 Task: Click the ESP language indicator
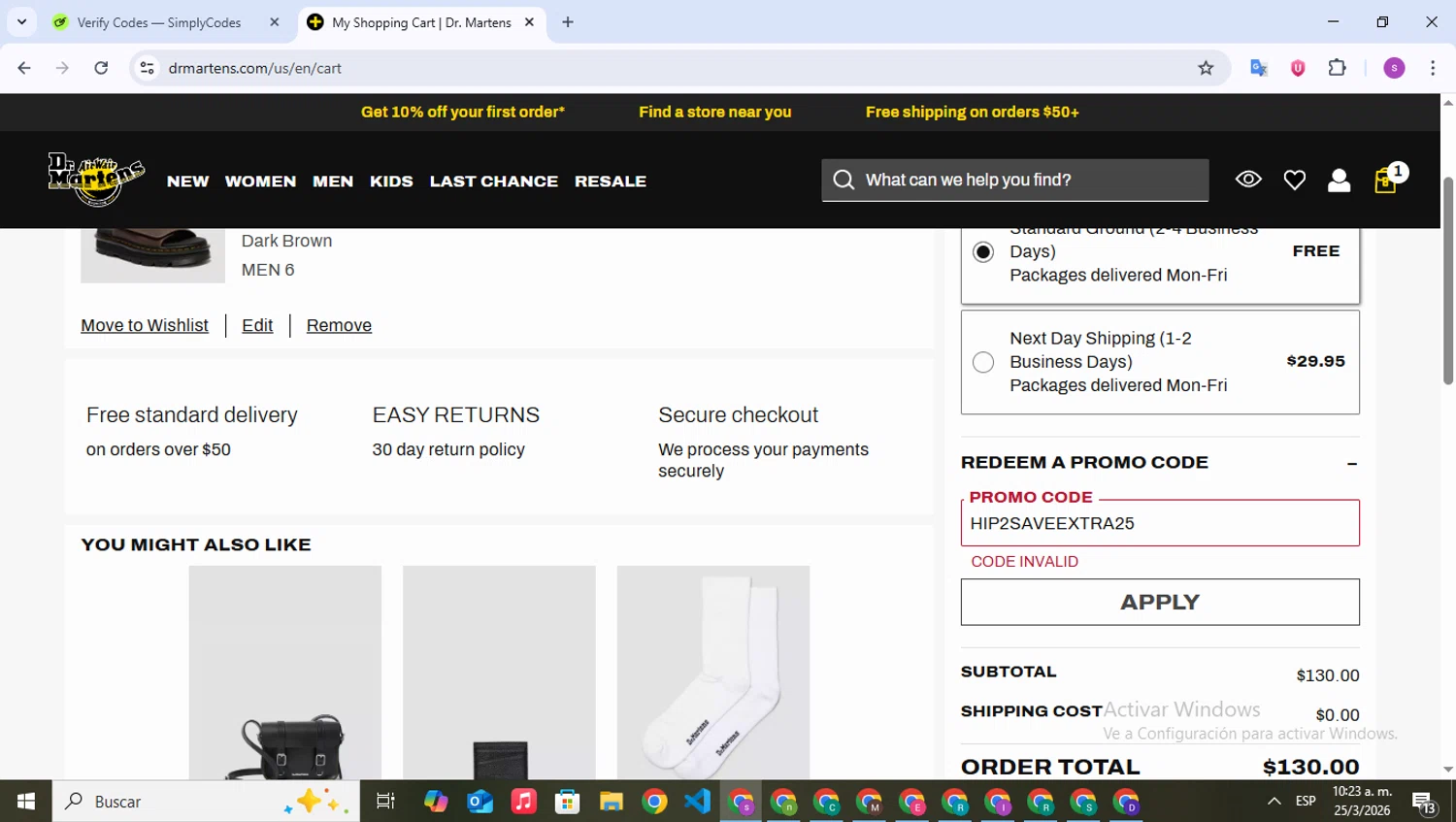coord(1306,802)
